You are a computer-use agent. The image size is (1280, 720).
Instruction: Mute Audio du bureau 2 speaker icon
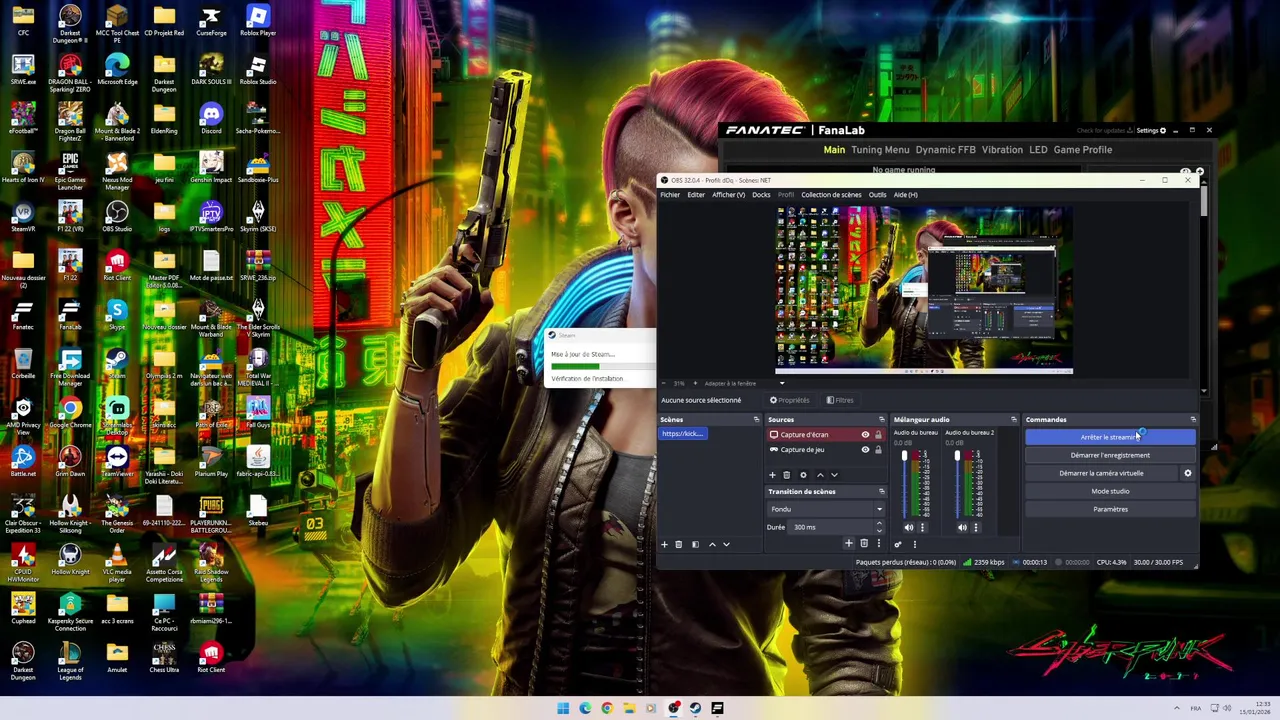click(x=962, y=527)
